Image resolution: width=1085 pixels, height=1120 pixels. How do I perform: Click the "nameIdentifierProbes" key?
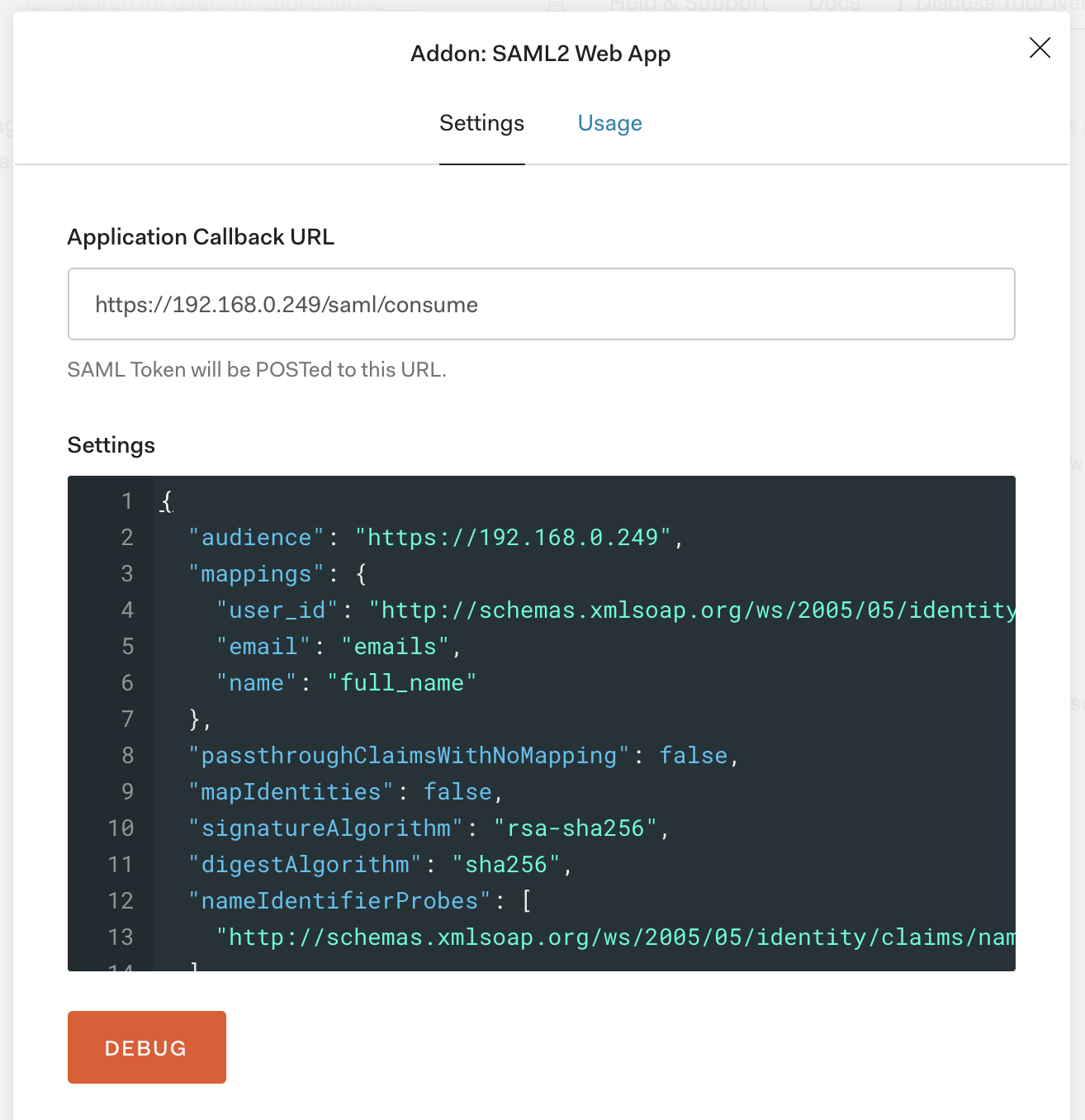pyautogui.click(x=340, y=901)
